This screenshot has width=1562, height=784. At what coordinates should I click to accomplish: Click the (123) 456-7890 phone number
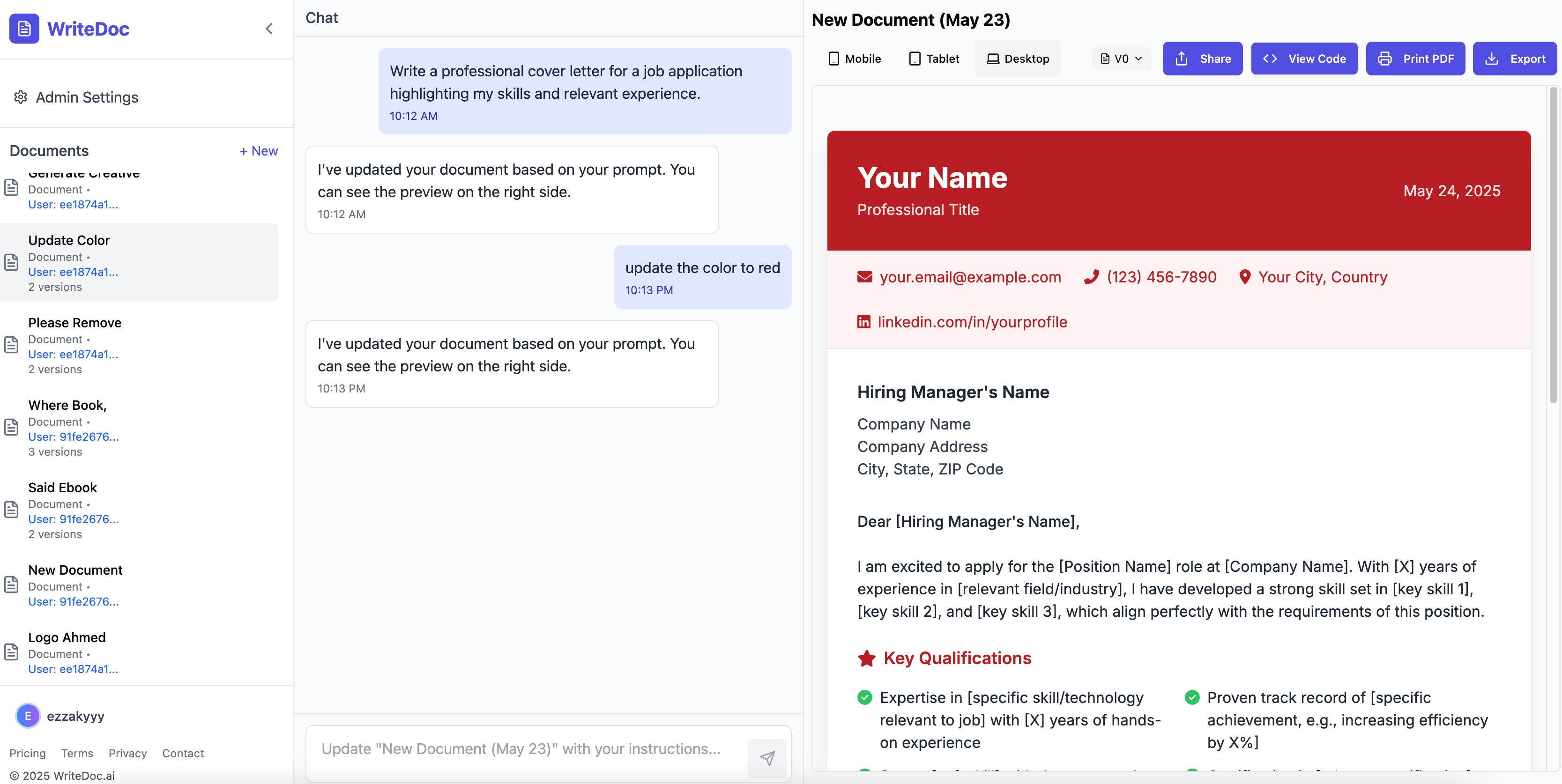pos(1161,277)
